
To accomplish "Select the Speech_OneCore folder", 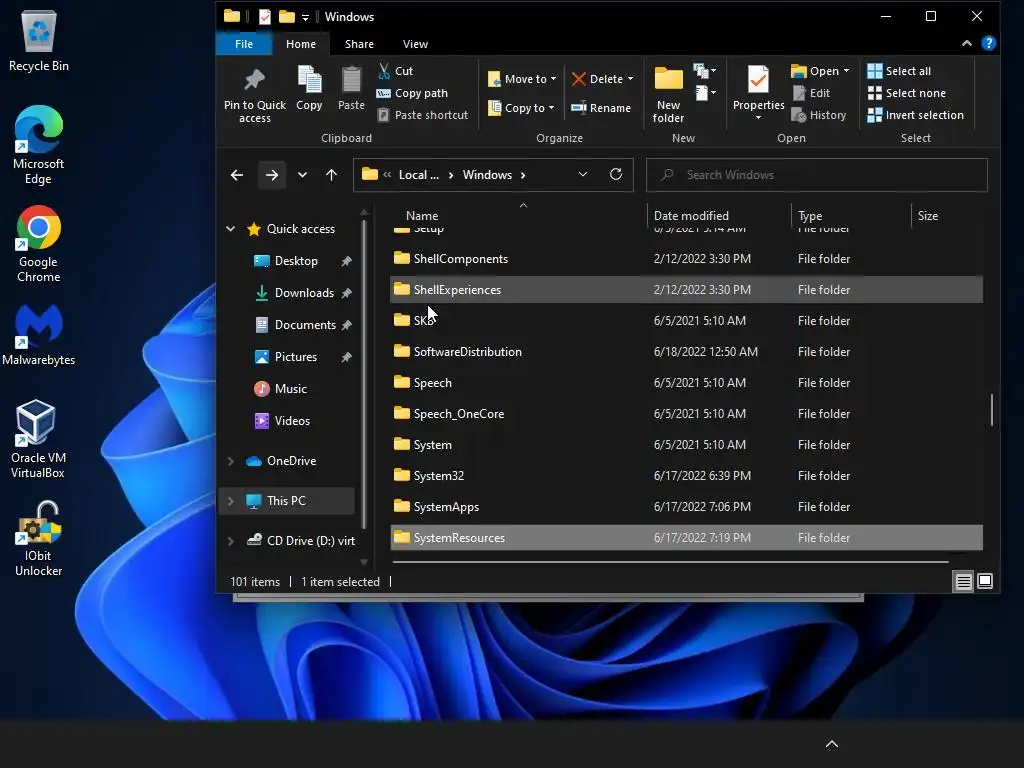I will tap(686, 413).
